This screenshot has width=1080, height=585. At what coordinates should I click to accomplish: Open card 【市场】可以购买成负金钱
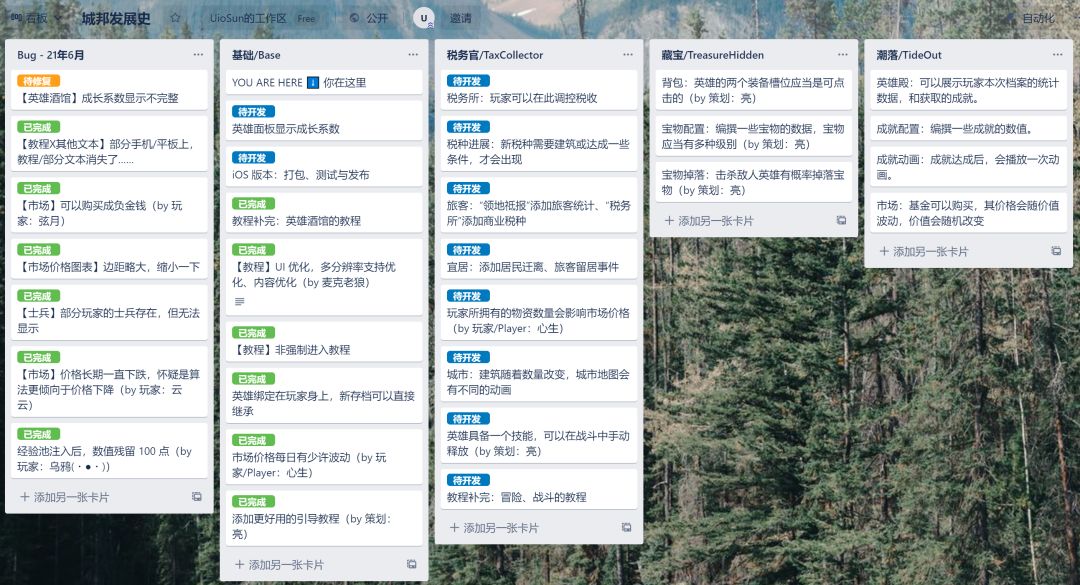109,205
